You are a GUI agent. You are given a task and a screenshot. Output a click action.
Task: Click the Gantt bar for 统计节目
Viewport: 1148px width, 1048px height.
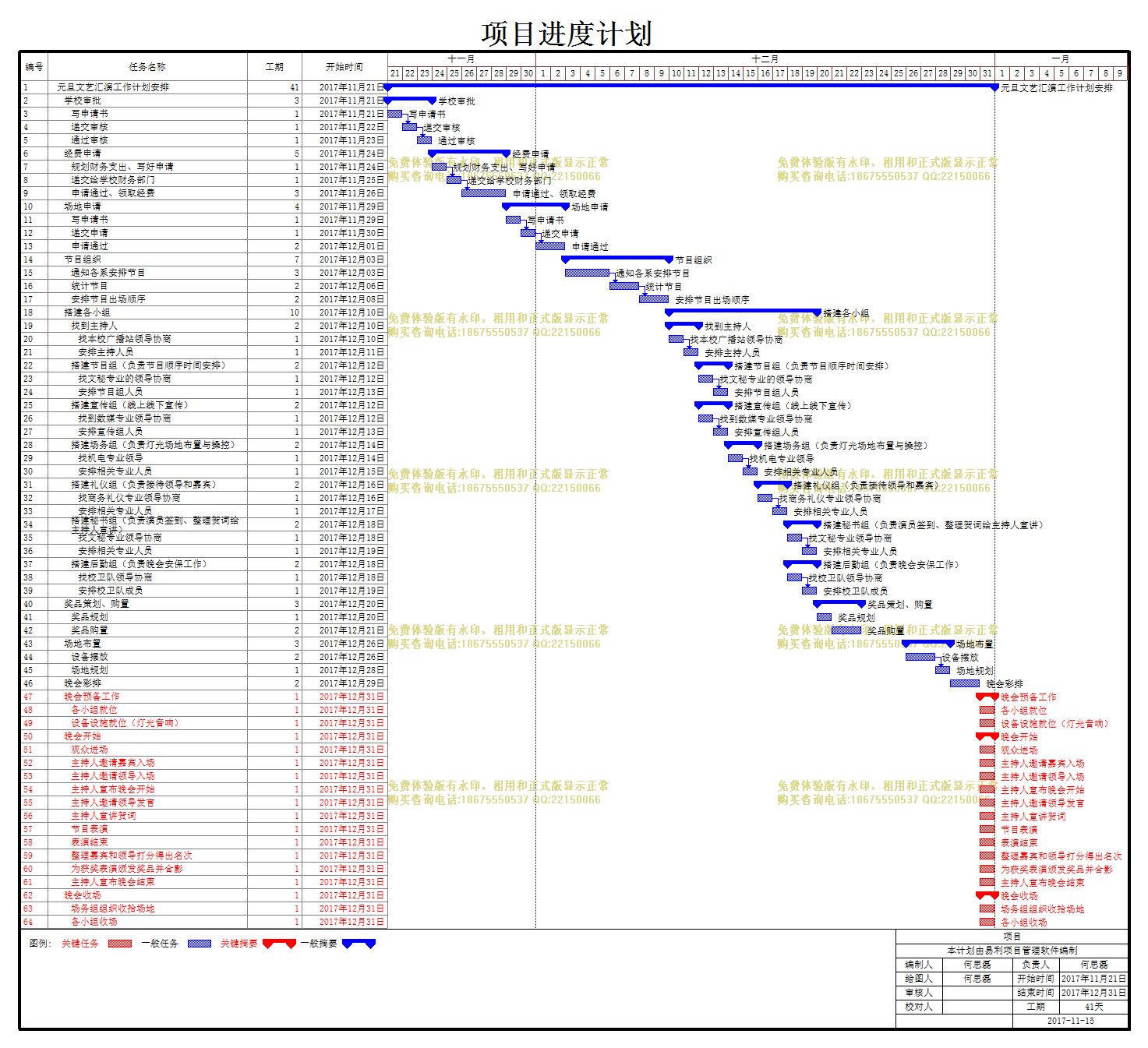click(624, 286)
